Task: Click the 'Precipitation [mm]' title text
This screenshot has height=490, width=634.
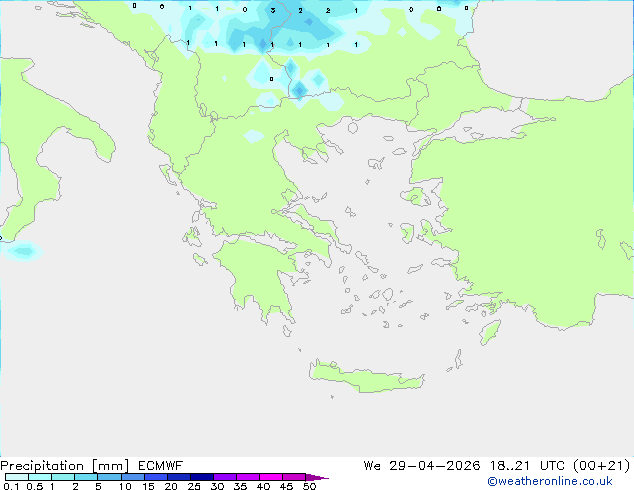Action: 65,466
